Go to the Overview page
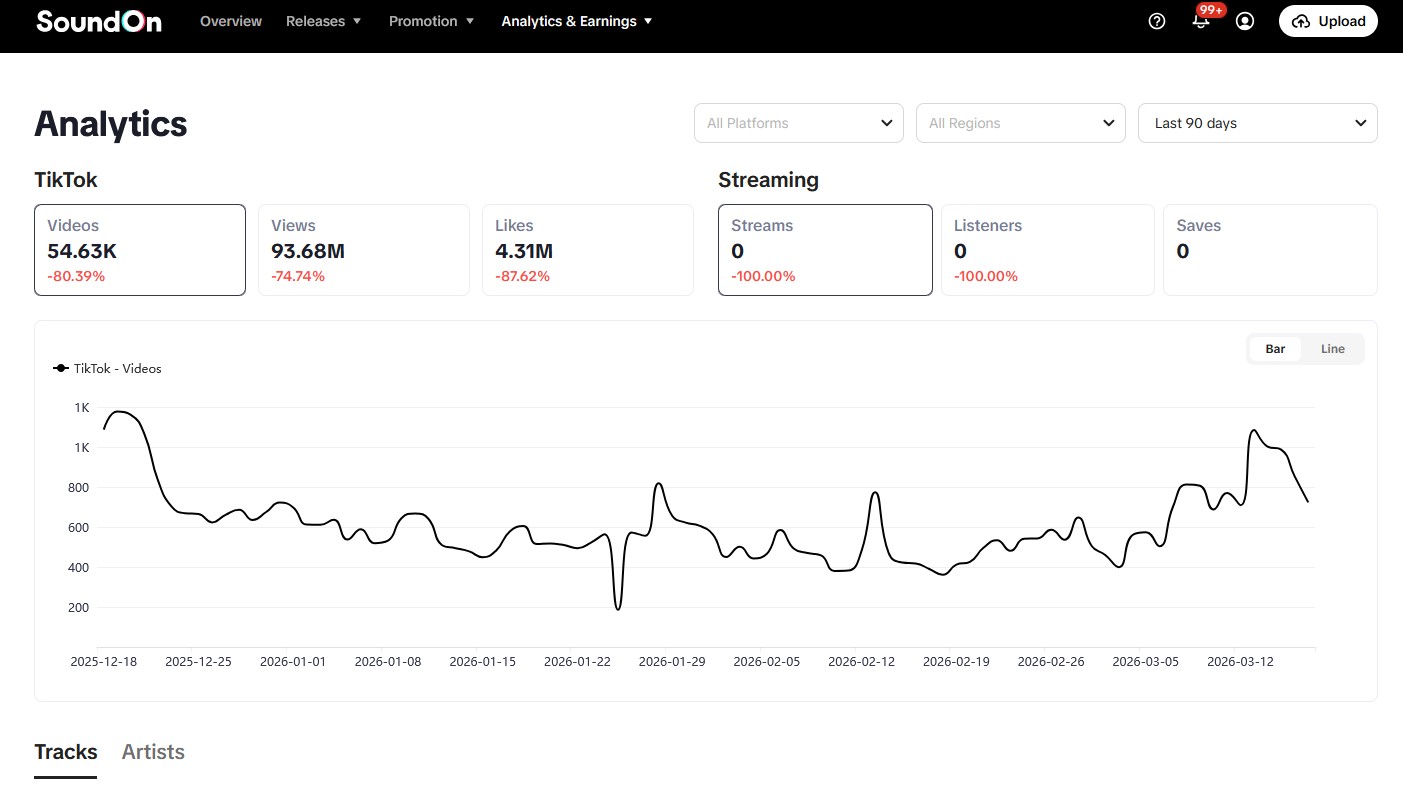 coord(230,20)
